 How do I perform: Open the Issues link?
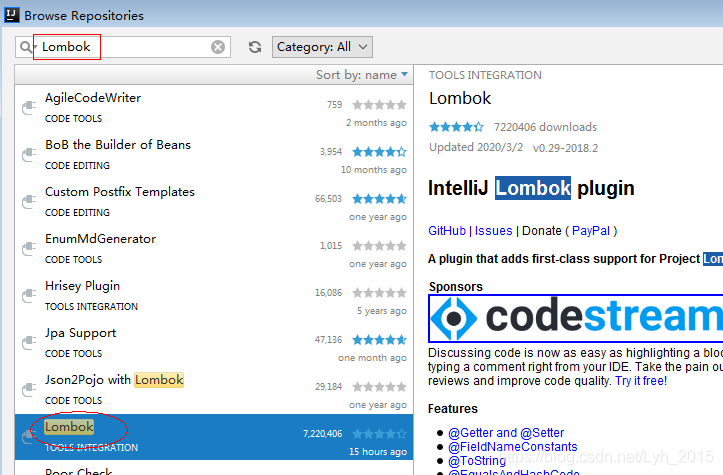(493, 231)
